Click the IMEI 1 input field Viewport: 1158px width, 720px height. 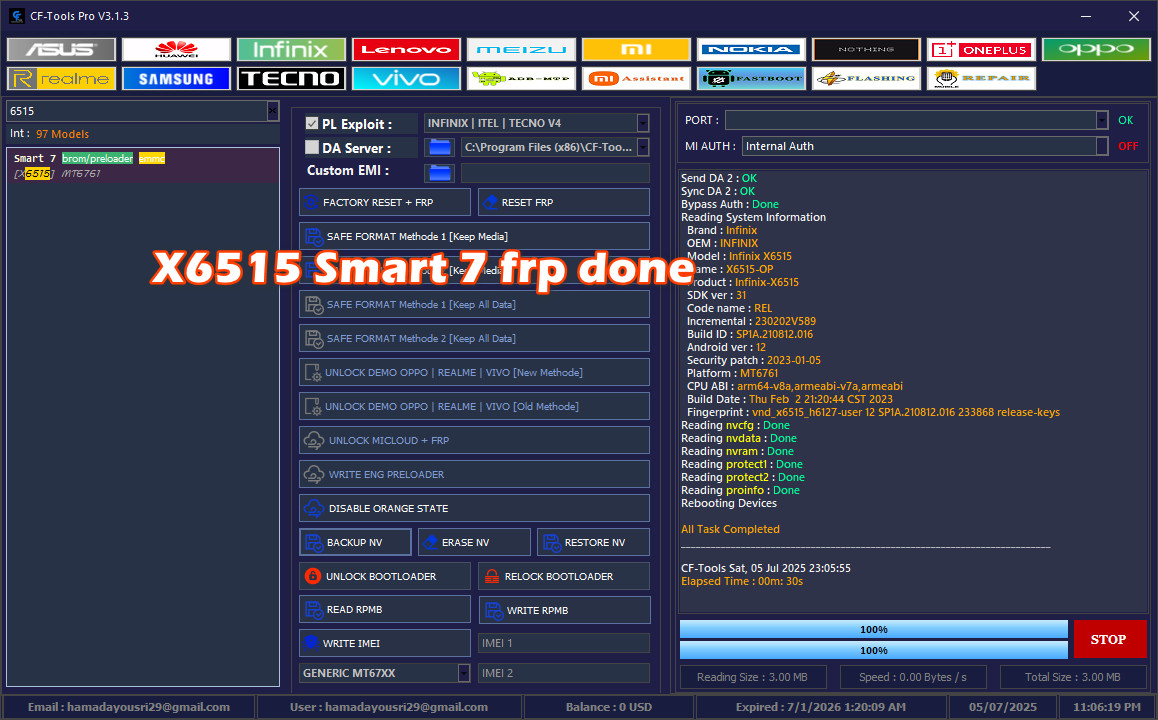tap(564, 643)
